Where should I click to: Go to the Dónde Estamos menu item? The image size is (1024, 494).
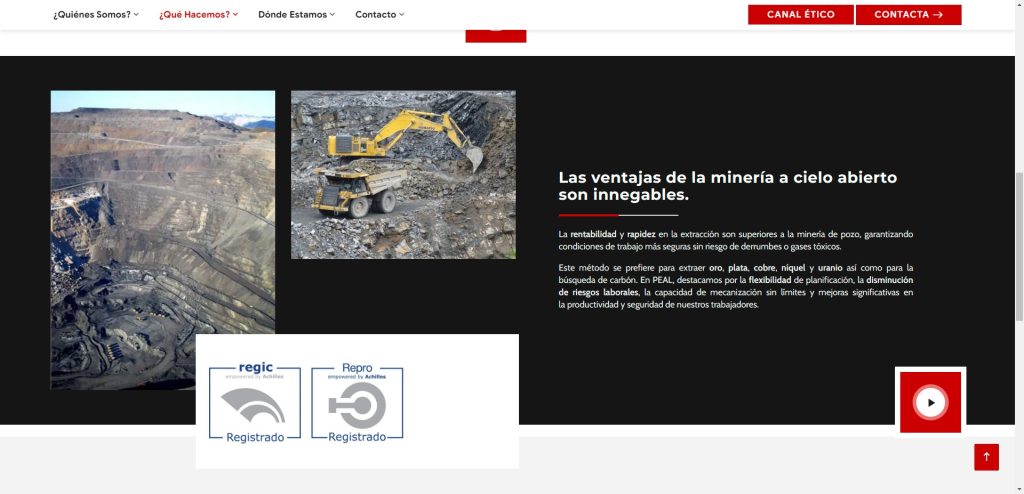pyautogui.click(x=292, y=15)
